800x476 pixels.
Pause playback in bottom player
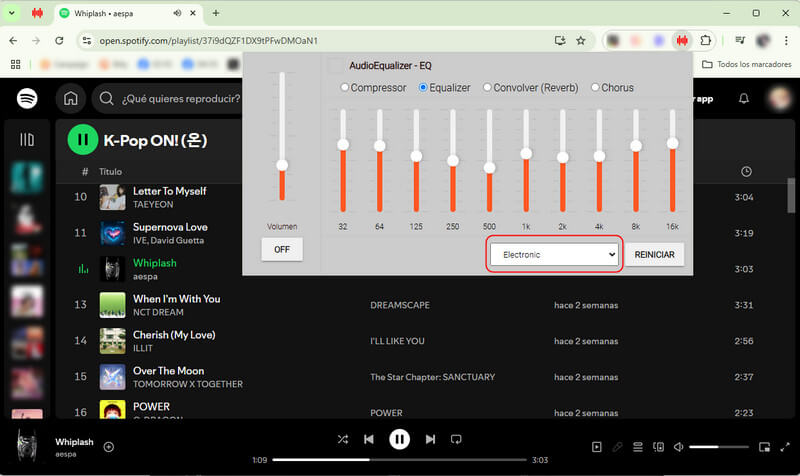pos(399,439)
